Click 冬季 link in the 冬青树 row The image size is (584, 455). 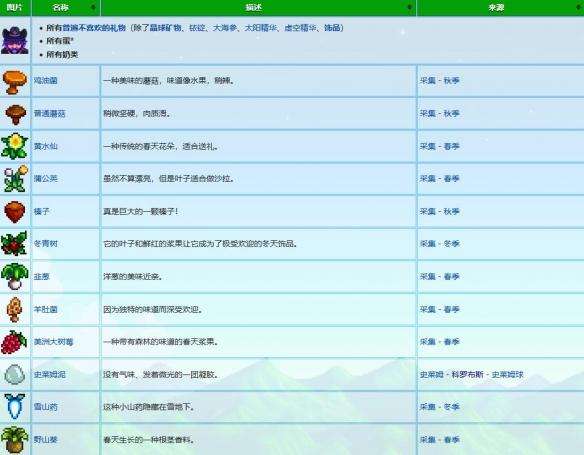click(x=451, y=244)
